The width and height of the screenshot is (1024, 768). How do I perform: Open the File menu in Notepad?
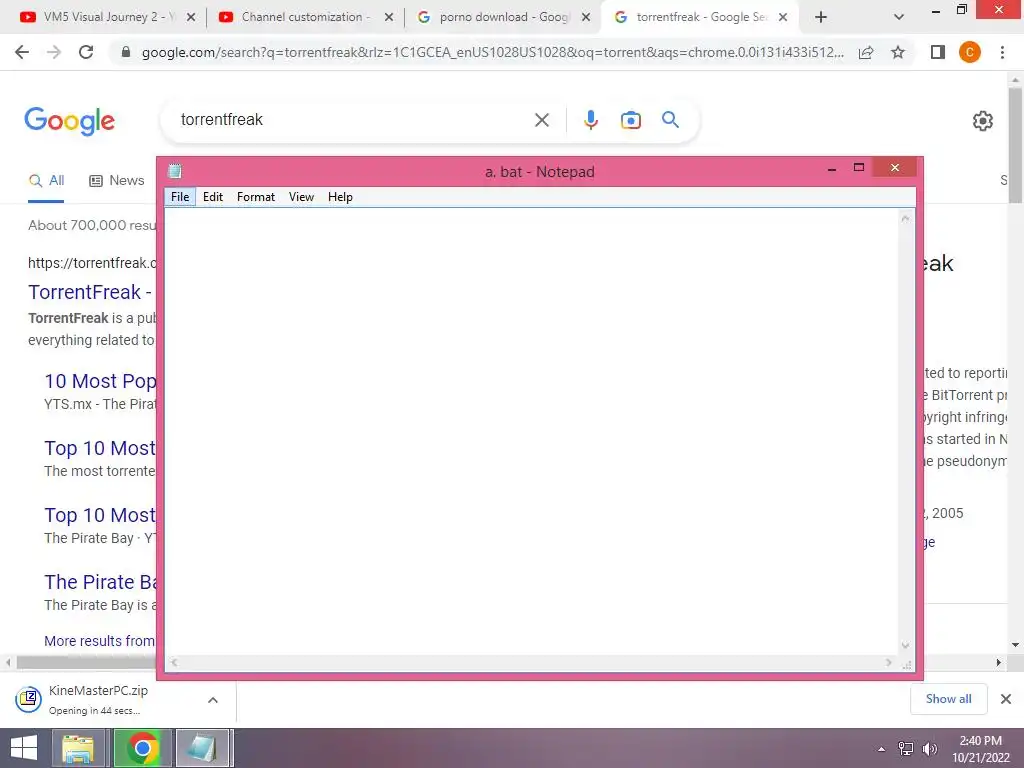[180, 197]
